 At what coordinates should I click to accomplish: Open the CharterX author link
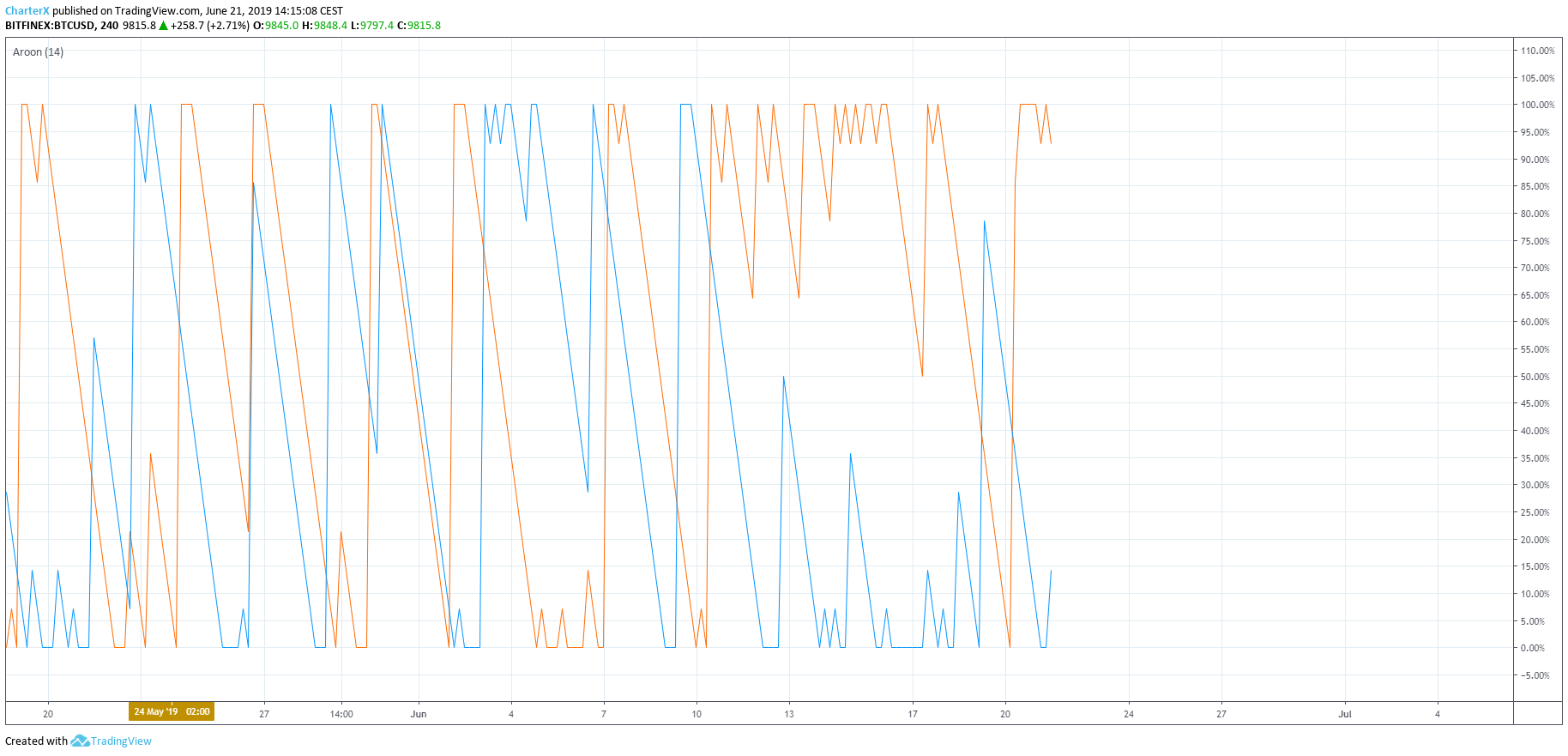click(27, 11)
